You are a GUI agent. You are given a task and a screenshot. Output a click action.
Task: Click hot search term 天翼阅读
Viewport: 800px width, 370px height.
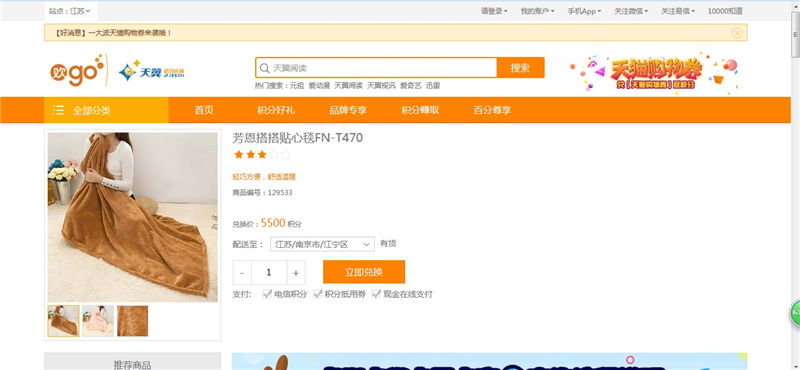[x=348, y=86]
